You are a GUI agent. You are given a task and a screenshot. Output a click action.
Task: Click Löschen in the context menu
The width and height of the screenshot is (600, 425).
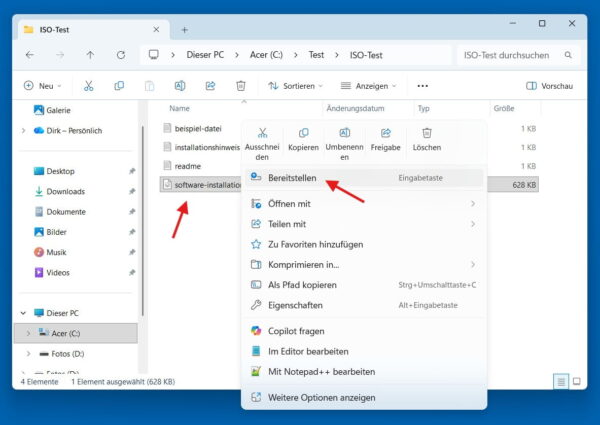click(x=427, y=140)
